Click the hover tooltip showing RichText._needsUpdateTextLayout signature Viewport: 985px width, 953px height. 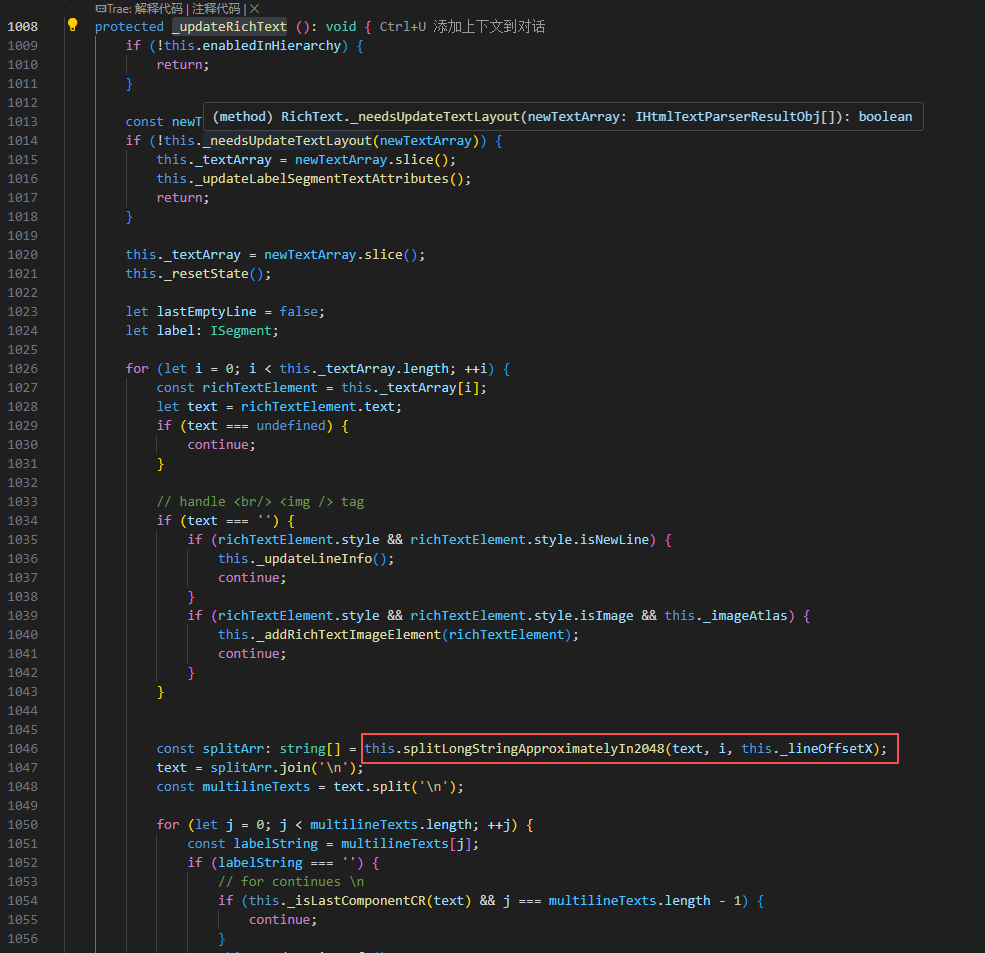click(563, 117)
